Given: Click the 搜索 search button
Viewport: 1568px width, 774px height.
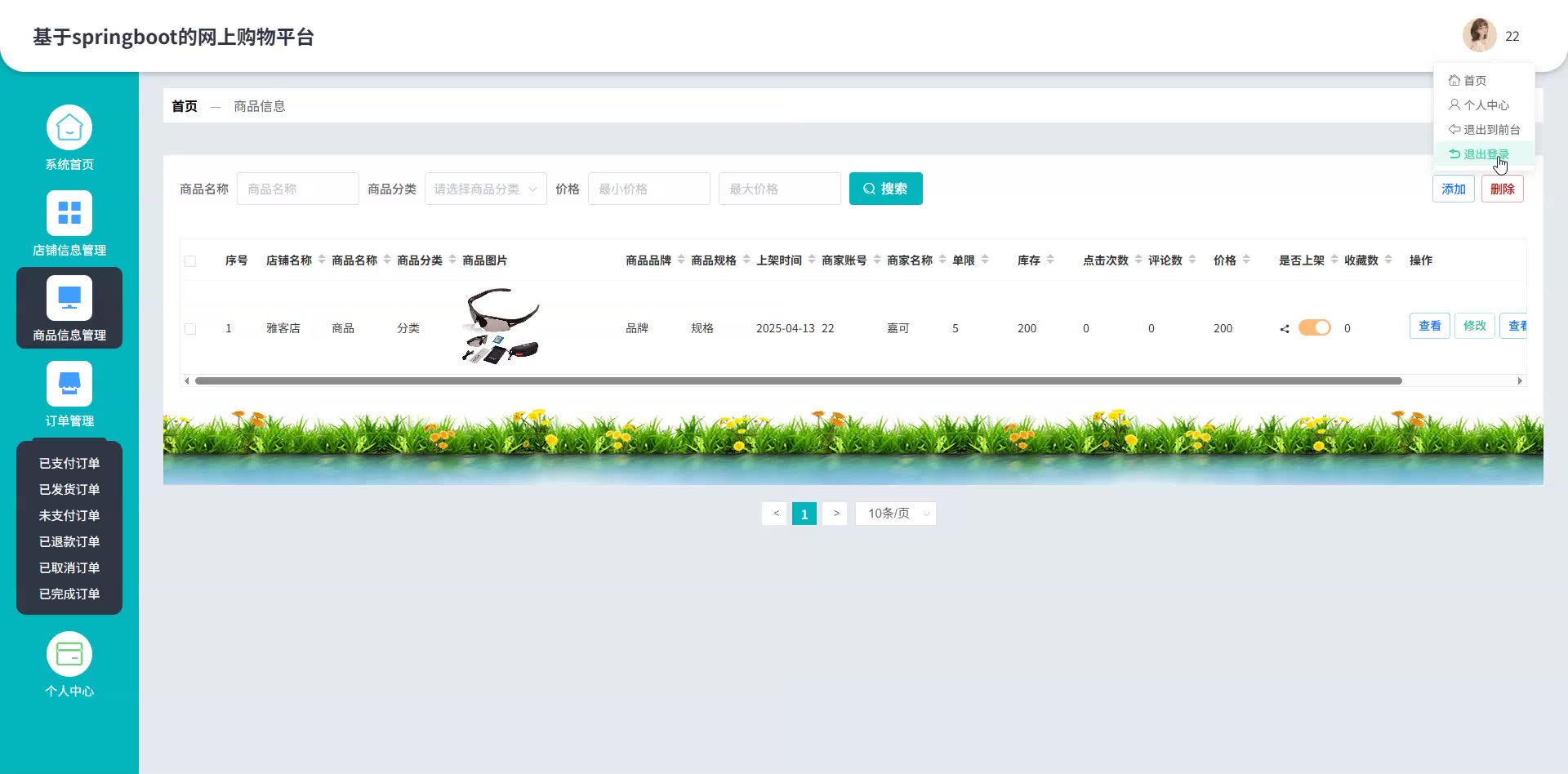Looking at the screenshot, I should pyautogui.click(x=886, y=189).
